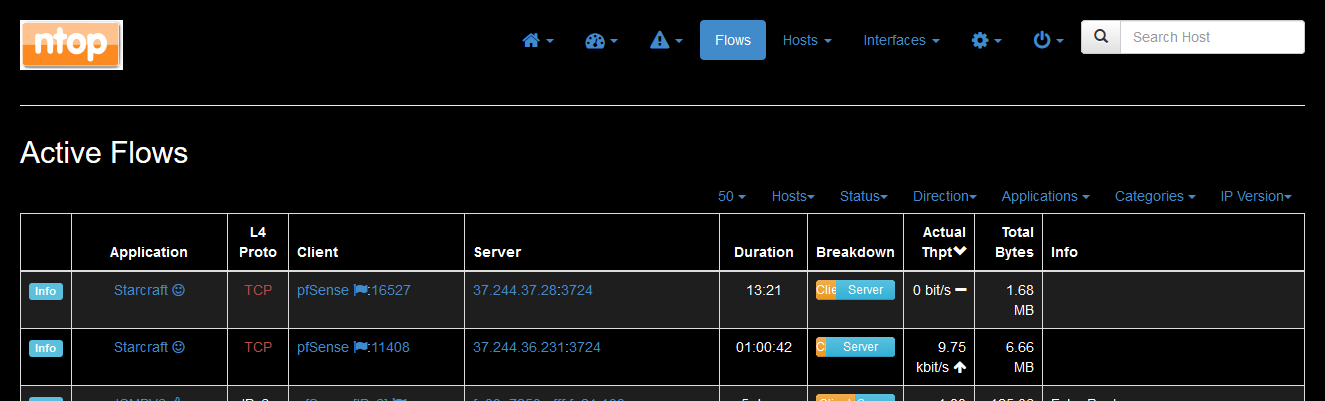Expand the 50 rows-per-page dropdown
1325x401 pixels.
click(x=732, y=196)
